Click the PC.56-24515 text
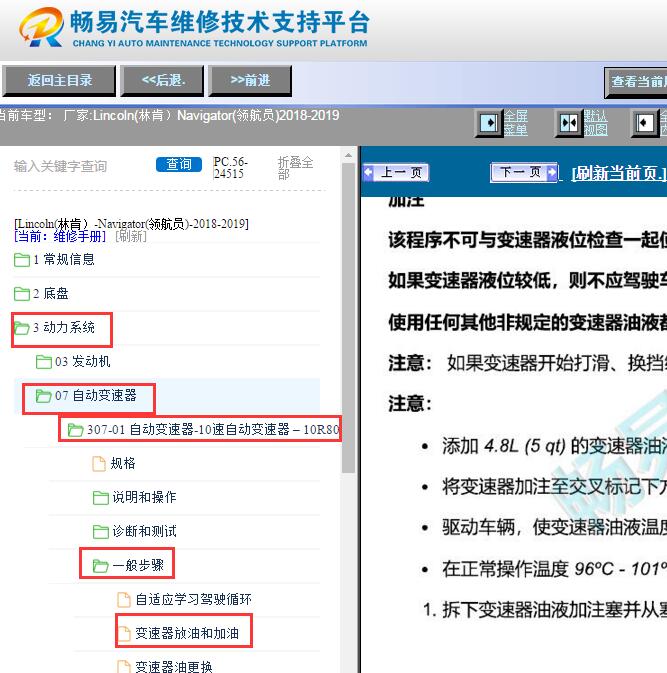667x673 pixels. coord(230,168)
